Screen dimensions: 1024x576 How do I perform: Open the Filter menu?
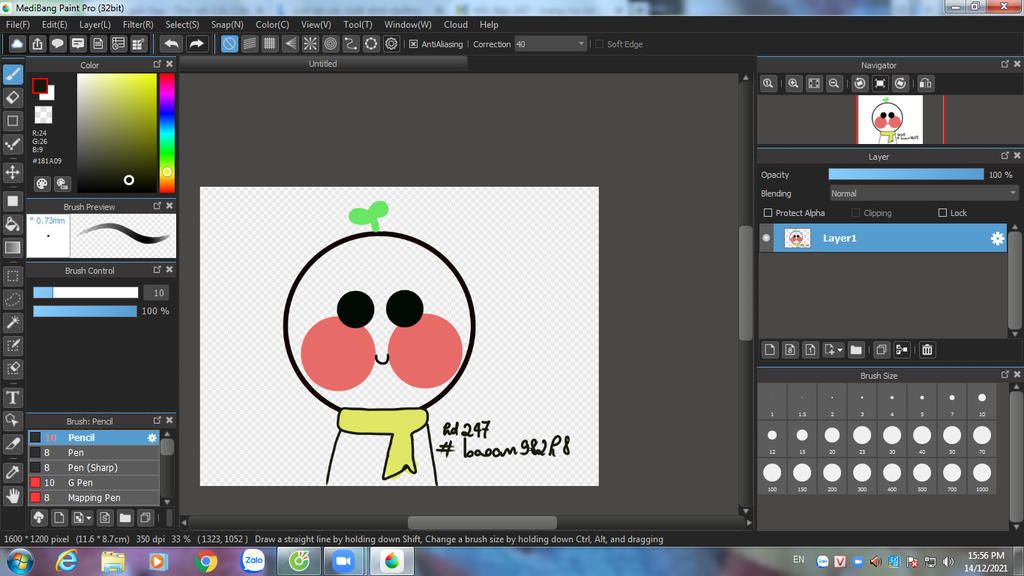point(138,25)
